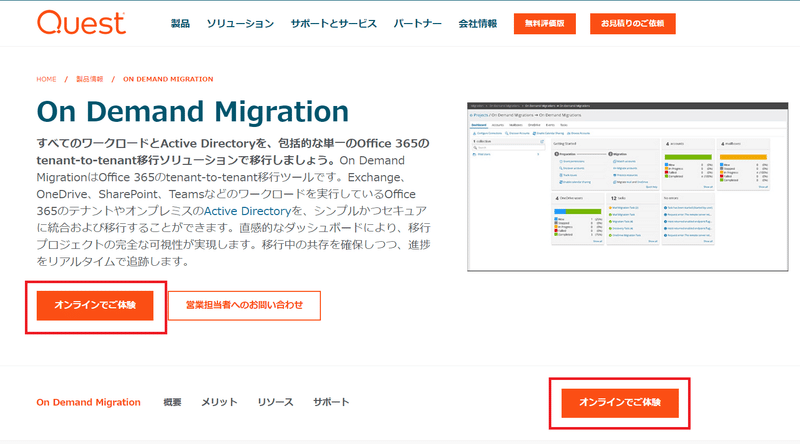Jump to メリット section
This screenshot has height=446, width=800.
click(219, 402)
